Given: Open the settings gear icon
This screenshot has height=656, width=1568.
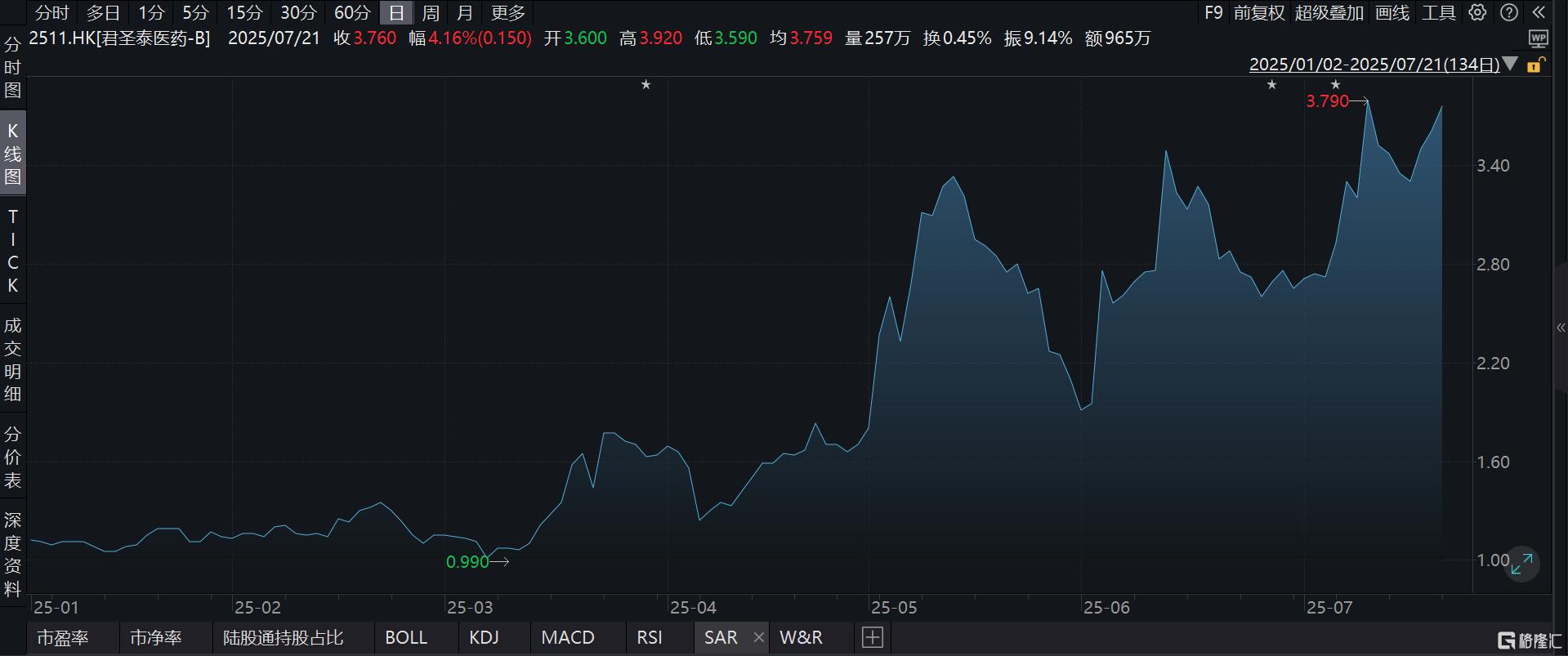Looking at the screenshot, I should (1477, 12).
